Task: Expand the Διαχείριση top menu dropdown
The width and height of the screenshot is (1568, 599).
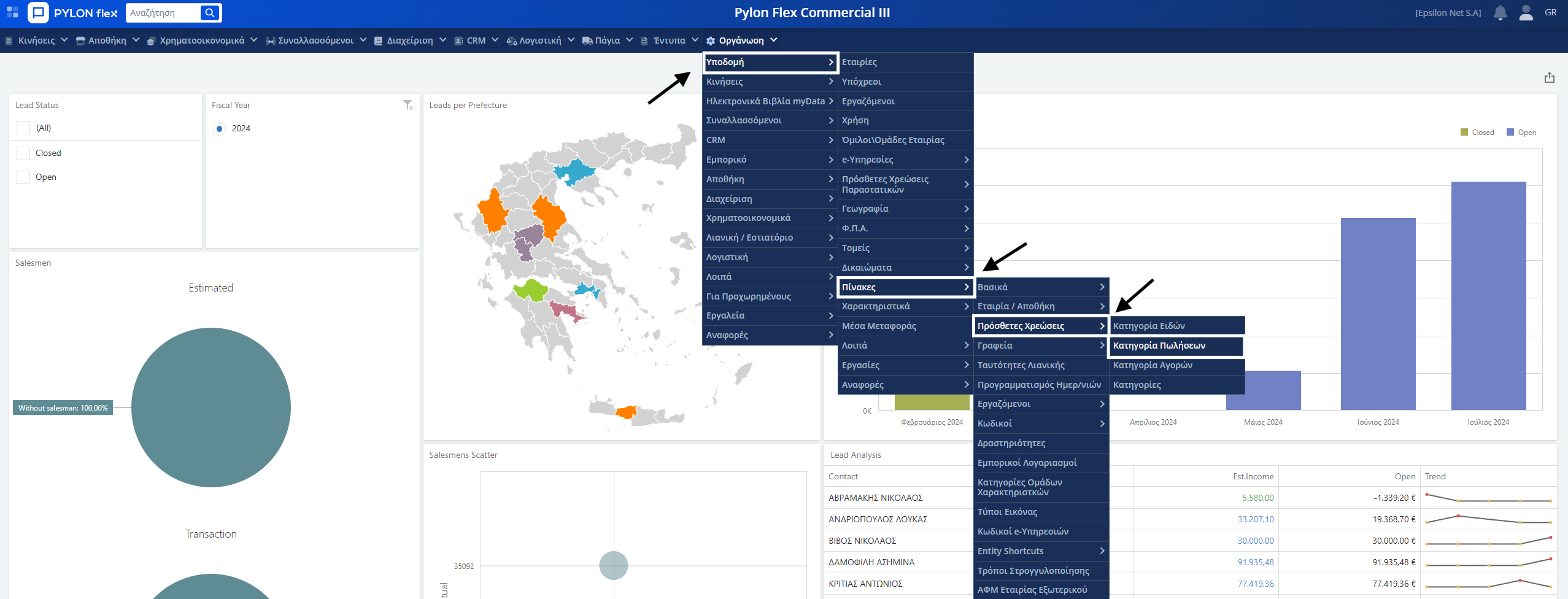Action: (x=442, y=40)
